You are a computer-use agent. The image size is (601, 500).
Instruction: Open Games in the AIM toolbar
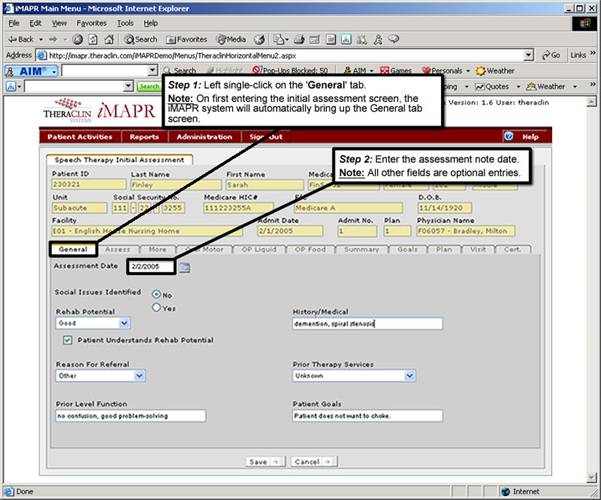point(396,71)
